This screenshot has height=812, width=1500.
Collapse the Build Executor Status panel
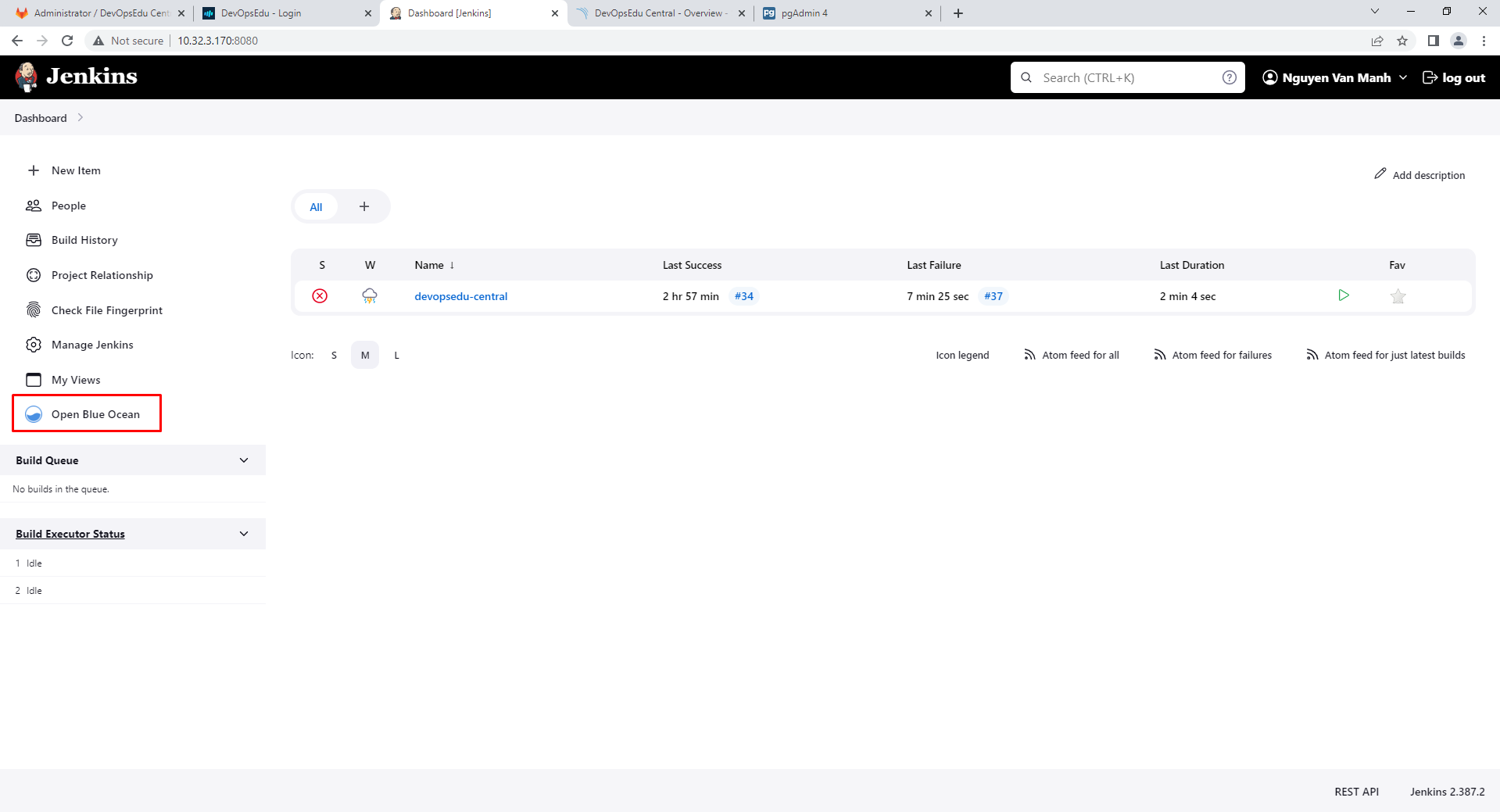tap(244, 534)
